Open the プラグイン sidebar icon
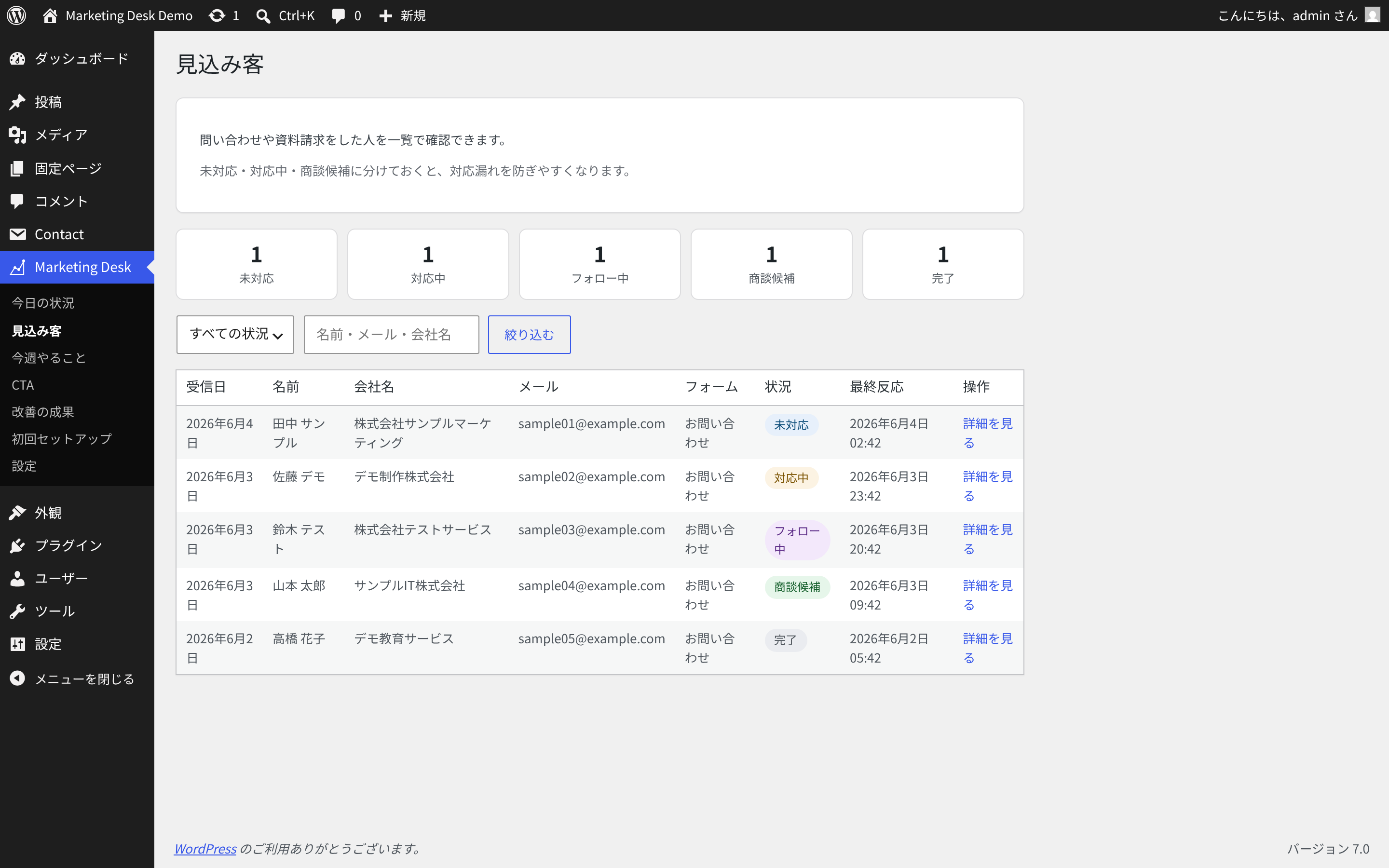This screenshot has height=868, width=1389. click(17, 545)
